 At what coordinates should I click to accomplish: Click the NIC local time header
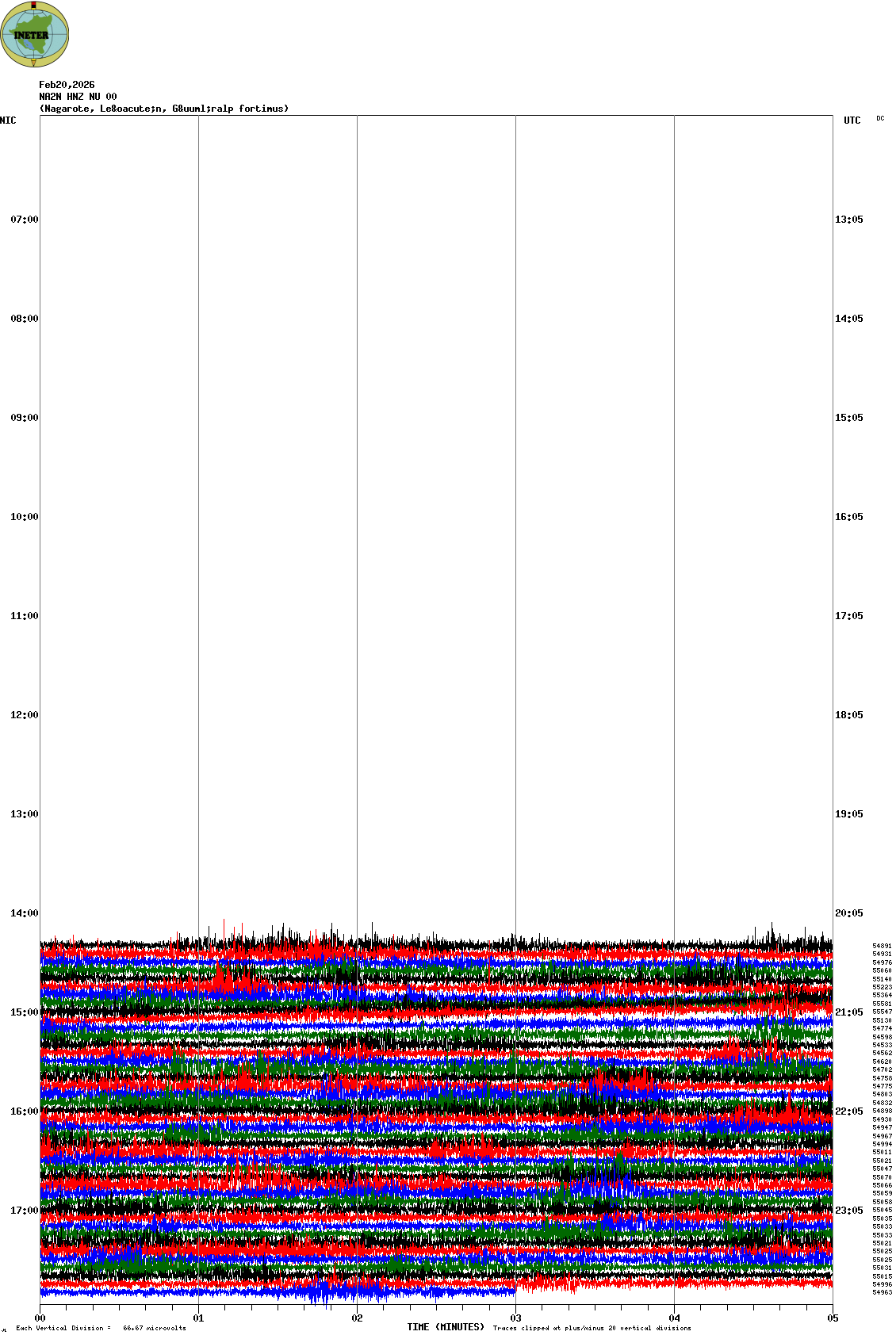8,121
